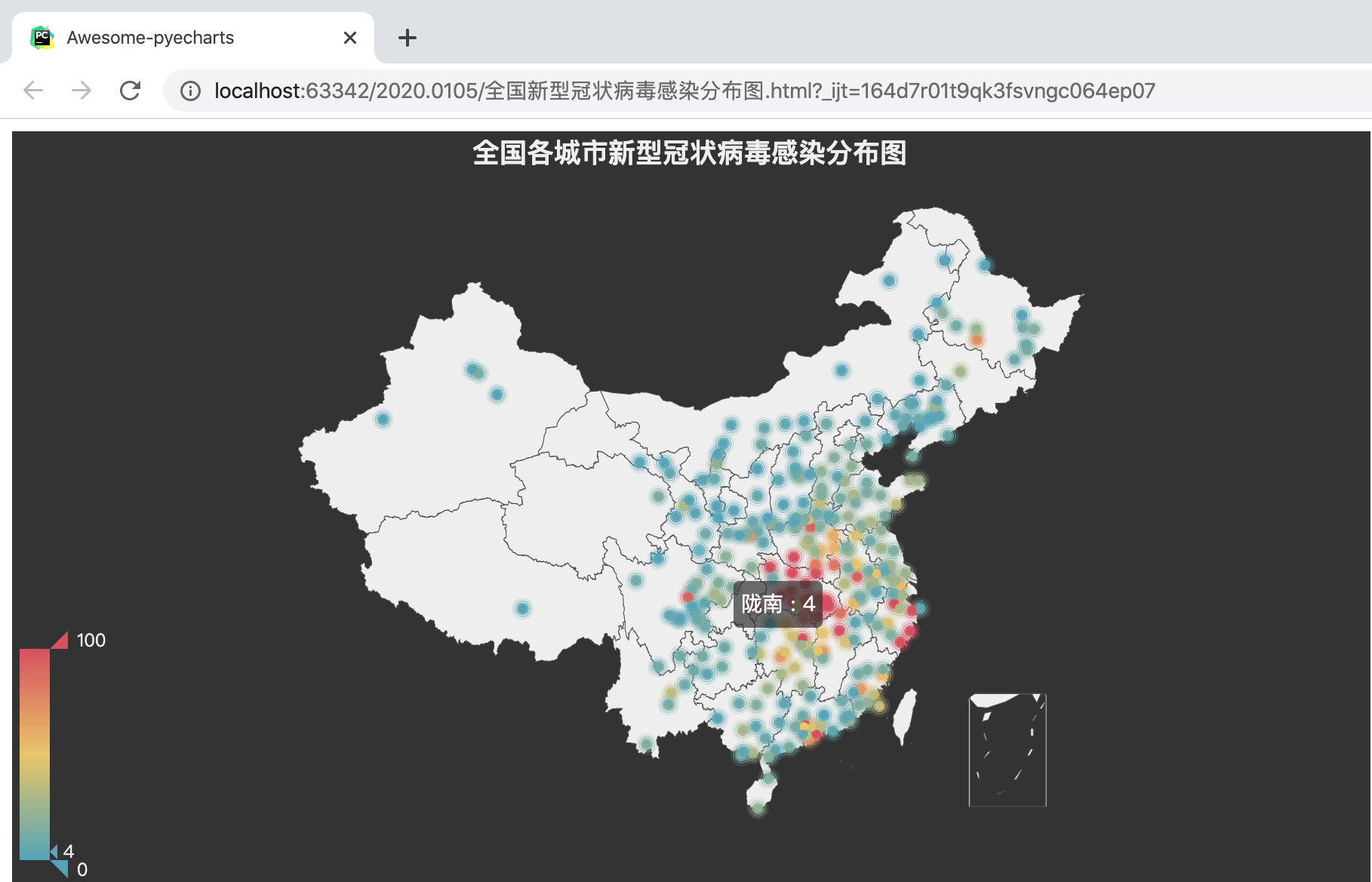Click the top handle of visual map slider

pos(60,641)
